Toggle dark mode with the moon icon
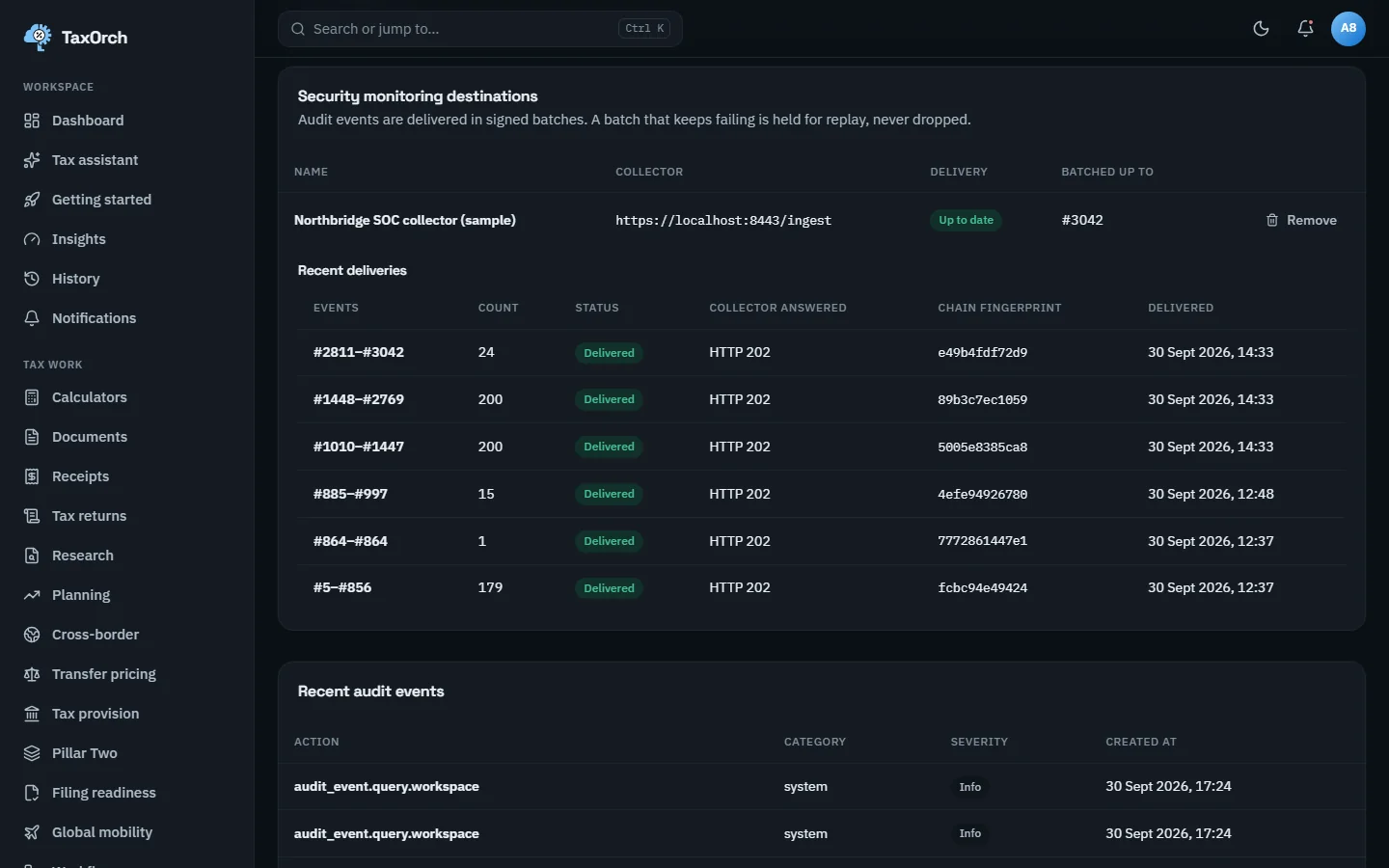Image resolution: width=1389 pixels, height=868 pixels. pos(1261,28)
